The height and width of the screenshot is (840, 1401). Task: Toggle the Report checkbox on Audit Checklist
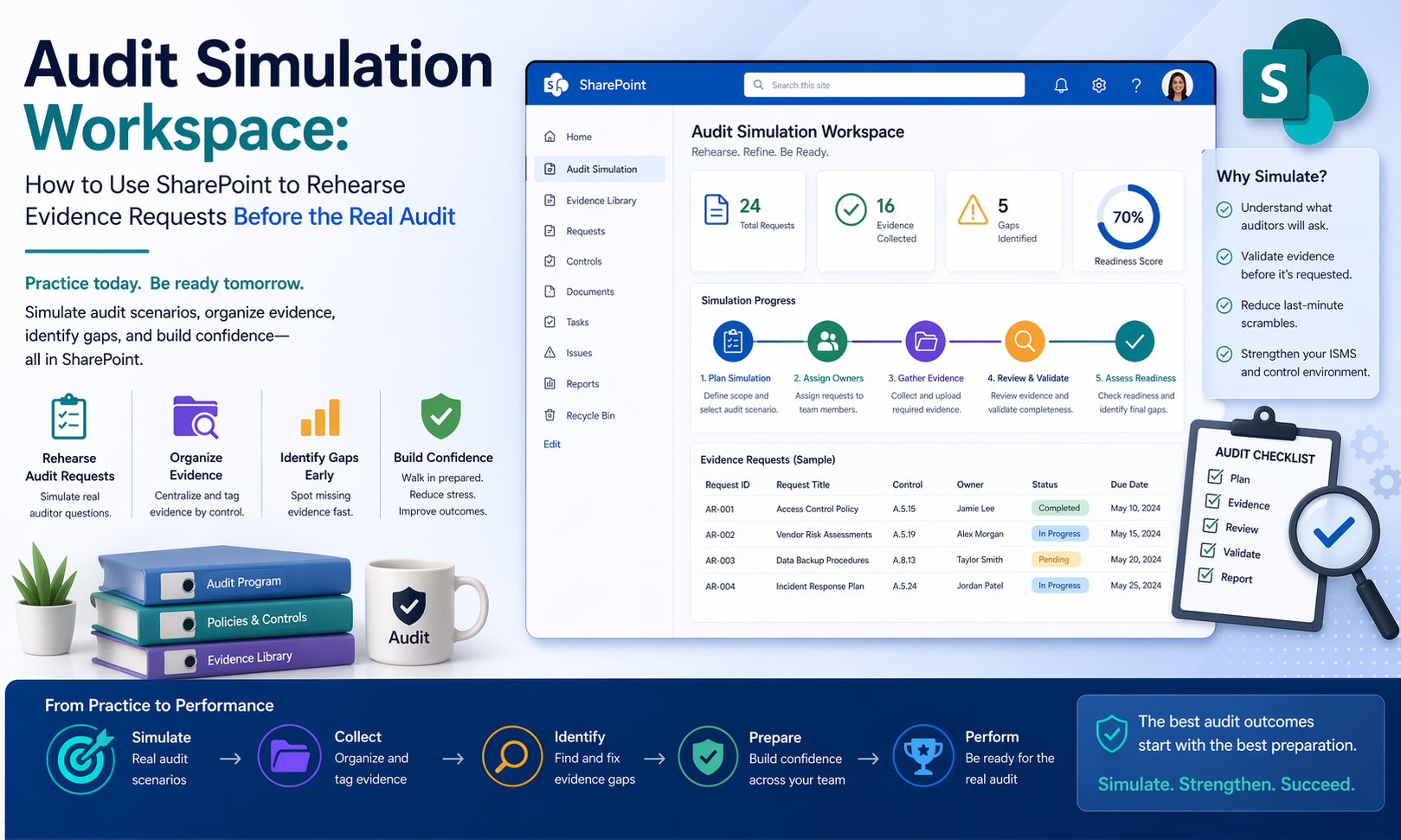1205,575
